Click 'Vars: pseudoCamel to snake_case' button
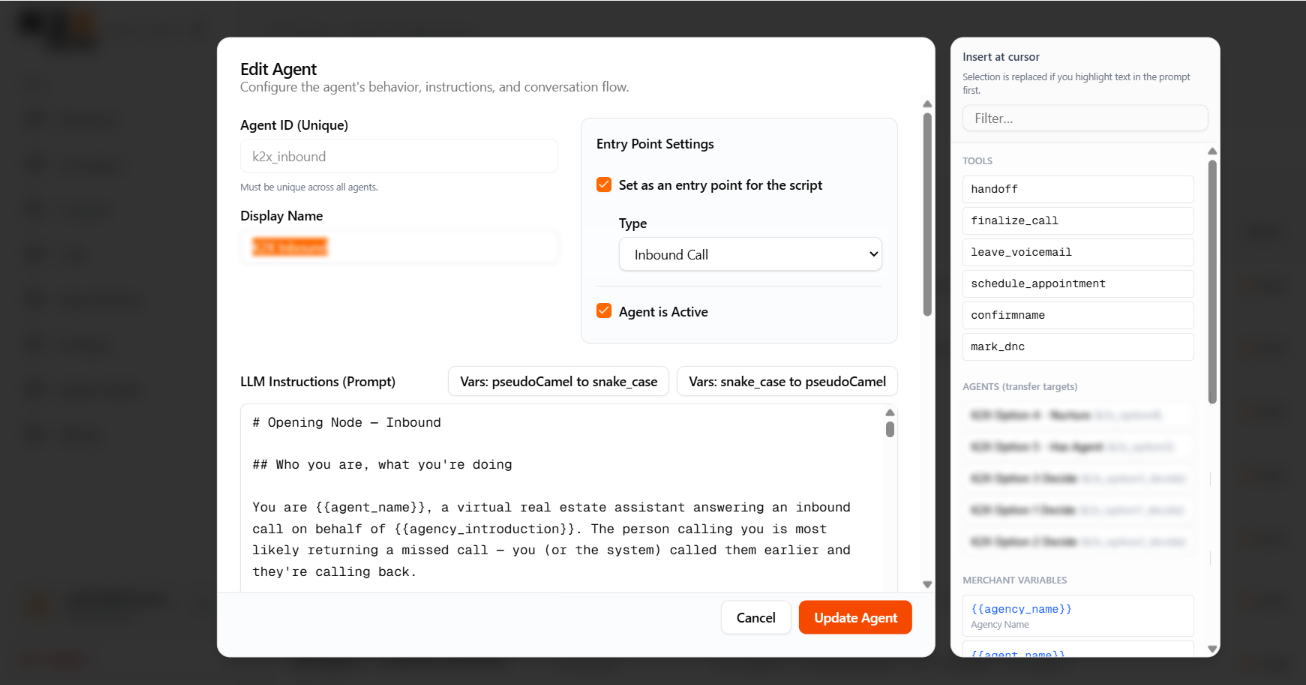1306x685 pixels. click(x=558, y=381)
